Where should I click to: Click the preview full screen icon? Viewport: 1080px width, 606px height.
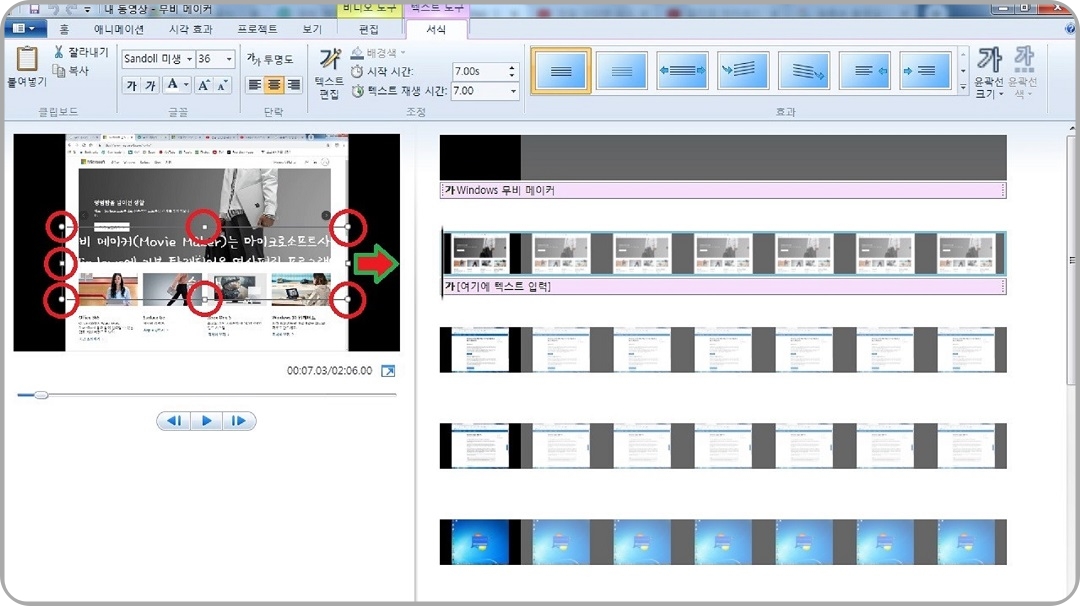coord(388,371)
